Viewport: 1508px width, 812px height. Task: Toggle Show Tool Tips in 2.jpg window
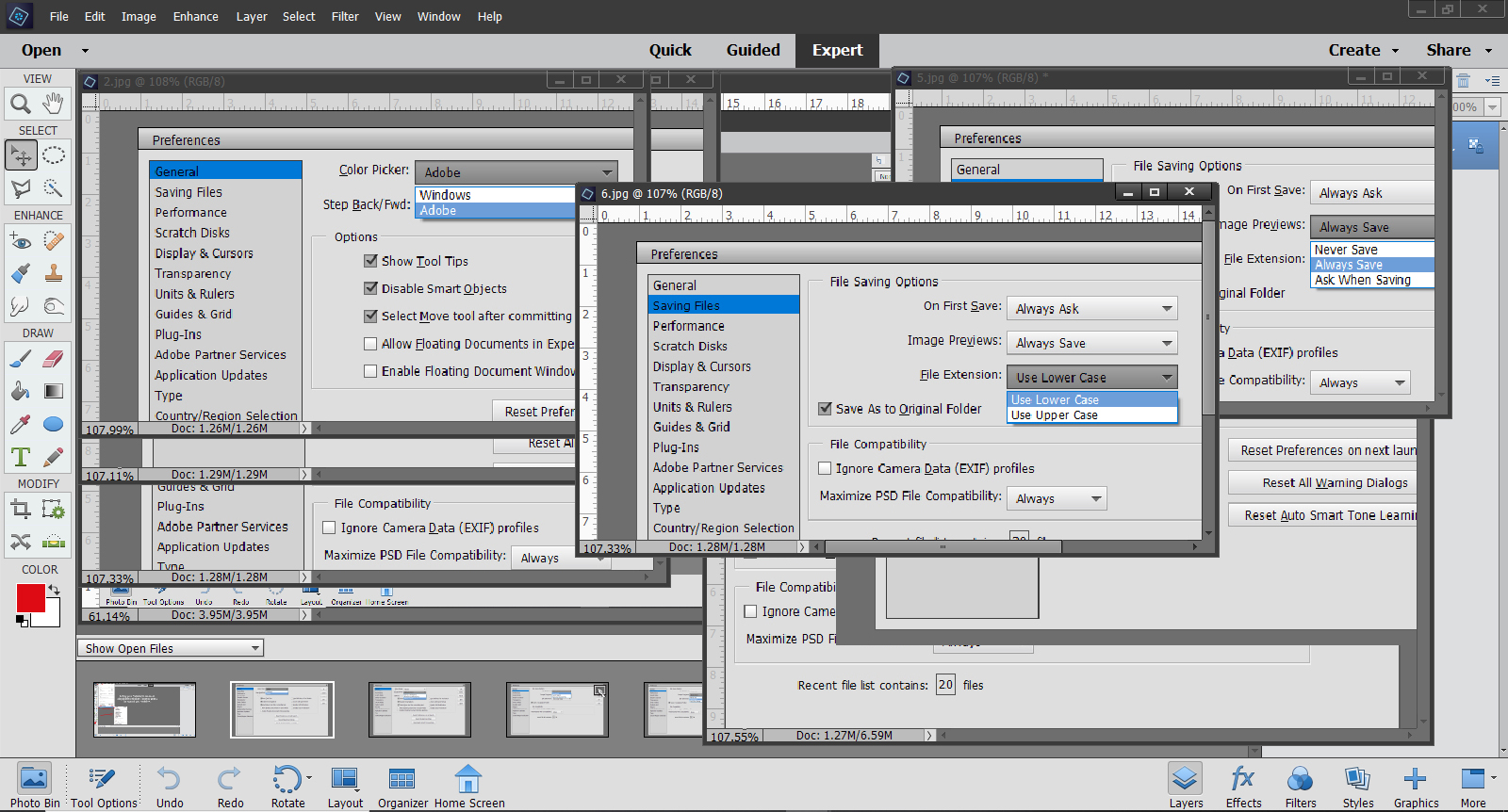click(x=370, y=261)
